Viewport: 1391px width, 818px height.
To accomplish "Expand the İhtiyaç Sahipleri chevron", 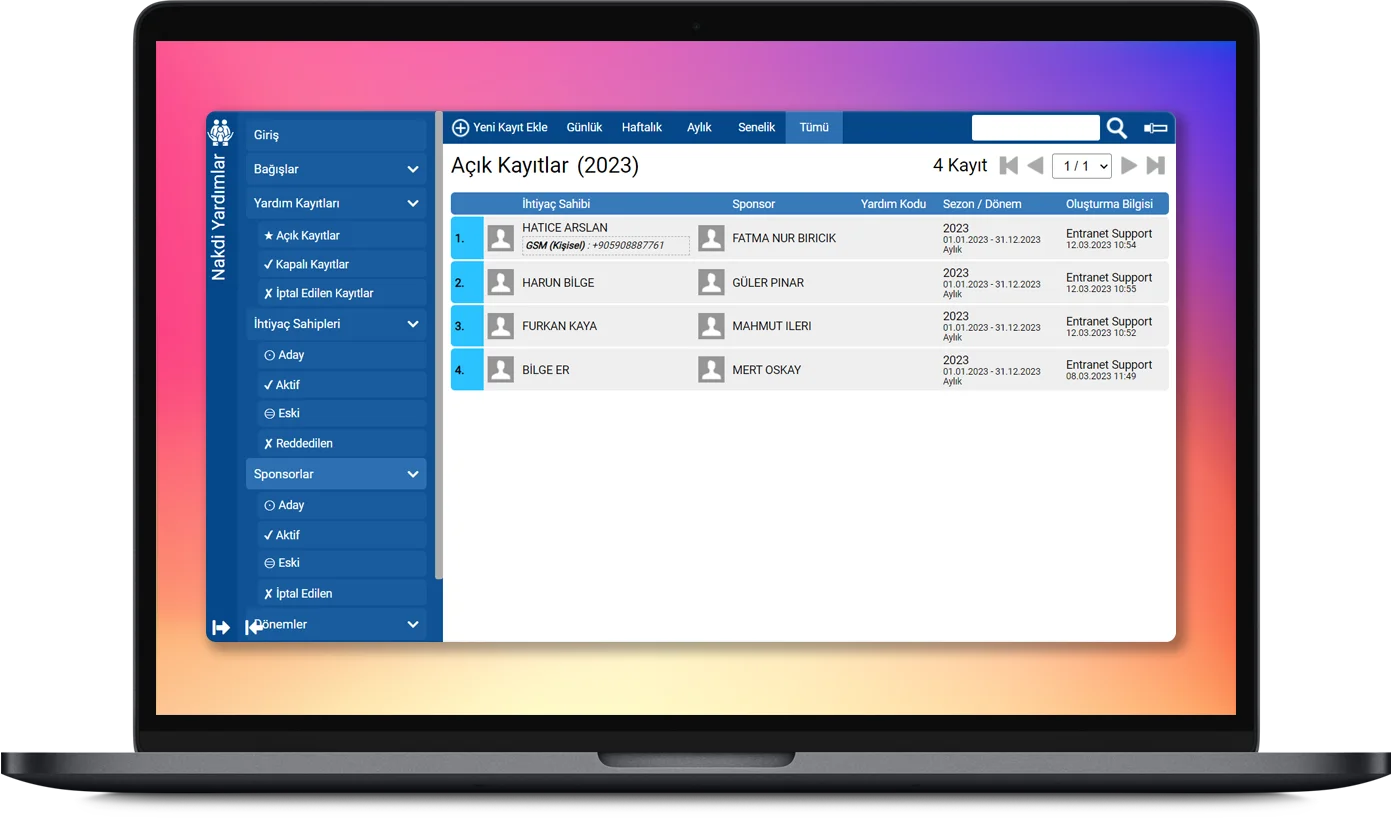I will pyautogui.click(x=412, y=324).
